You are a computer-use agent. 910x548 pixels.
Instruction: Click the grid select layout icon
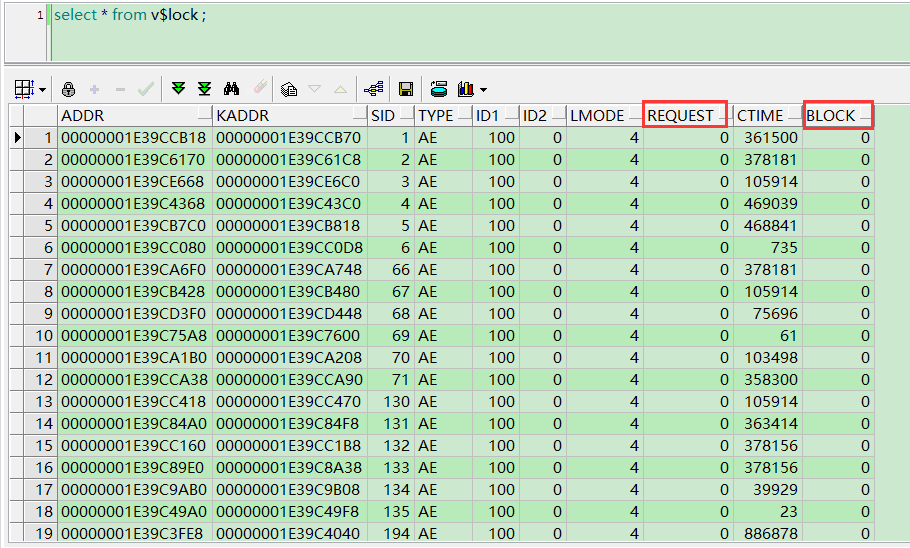pyautogui.click(x=23, y=89)
